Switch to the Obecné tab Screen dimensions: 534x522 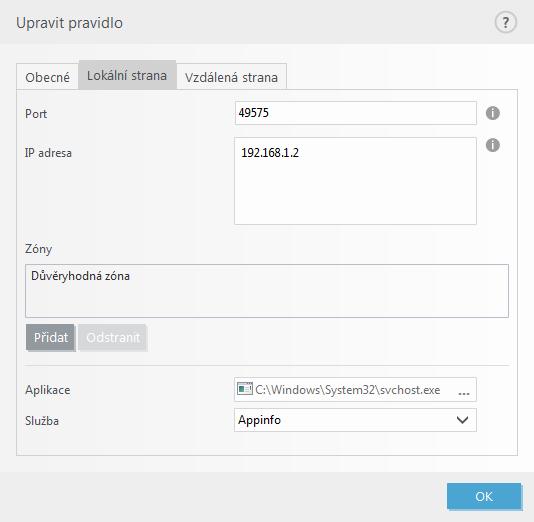48,77
